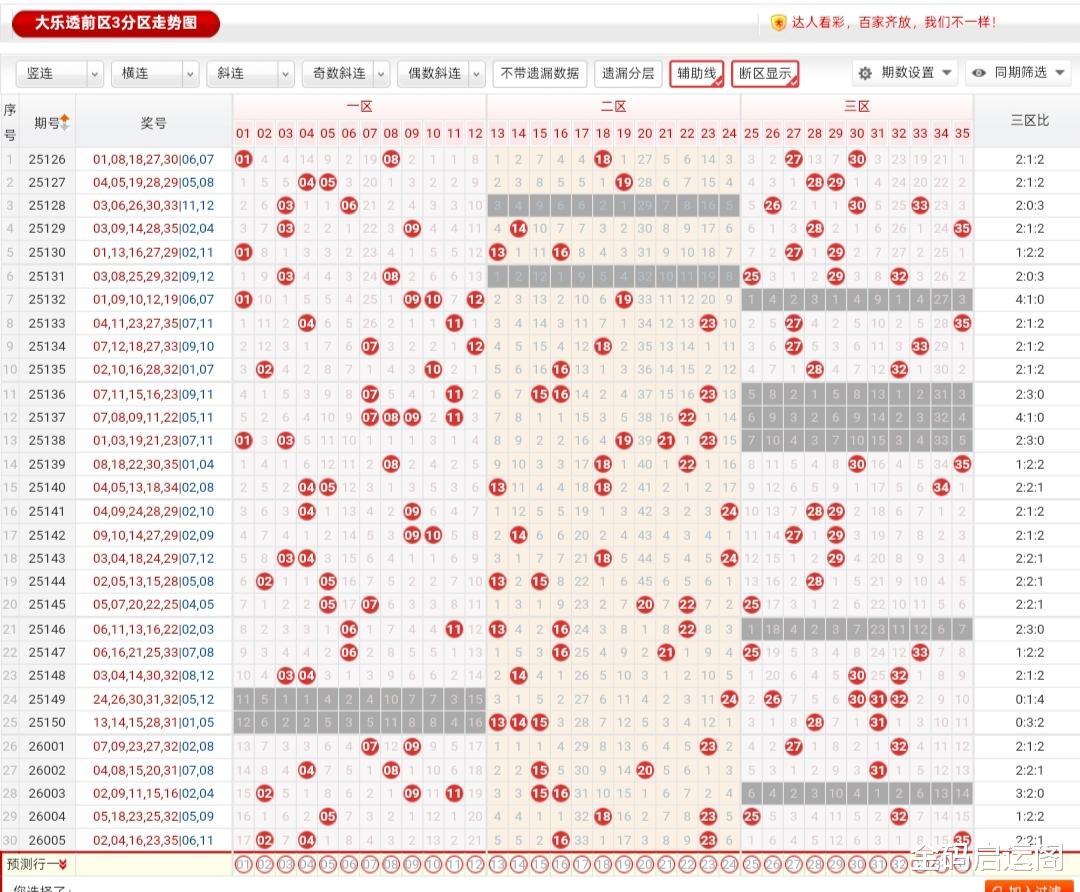Toggle the 不带遗漏数据 option
Viewport: 1080px width, 892px height.
click(539, 74)
